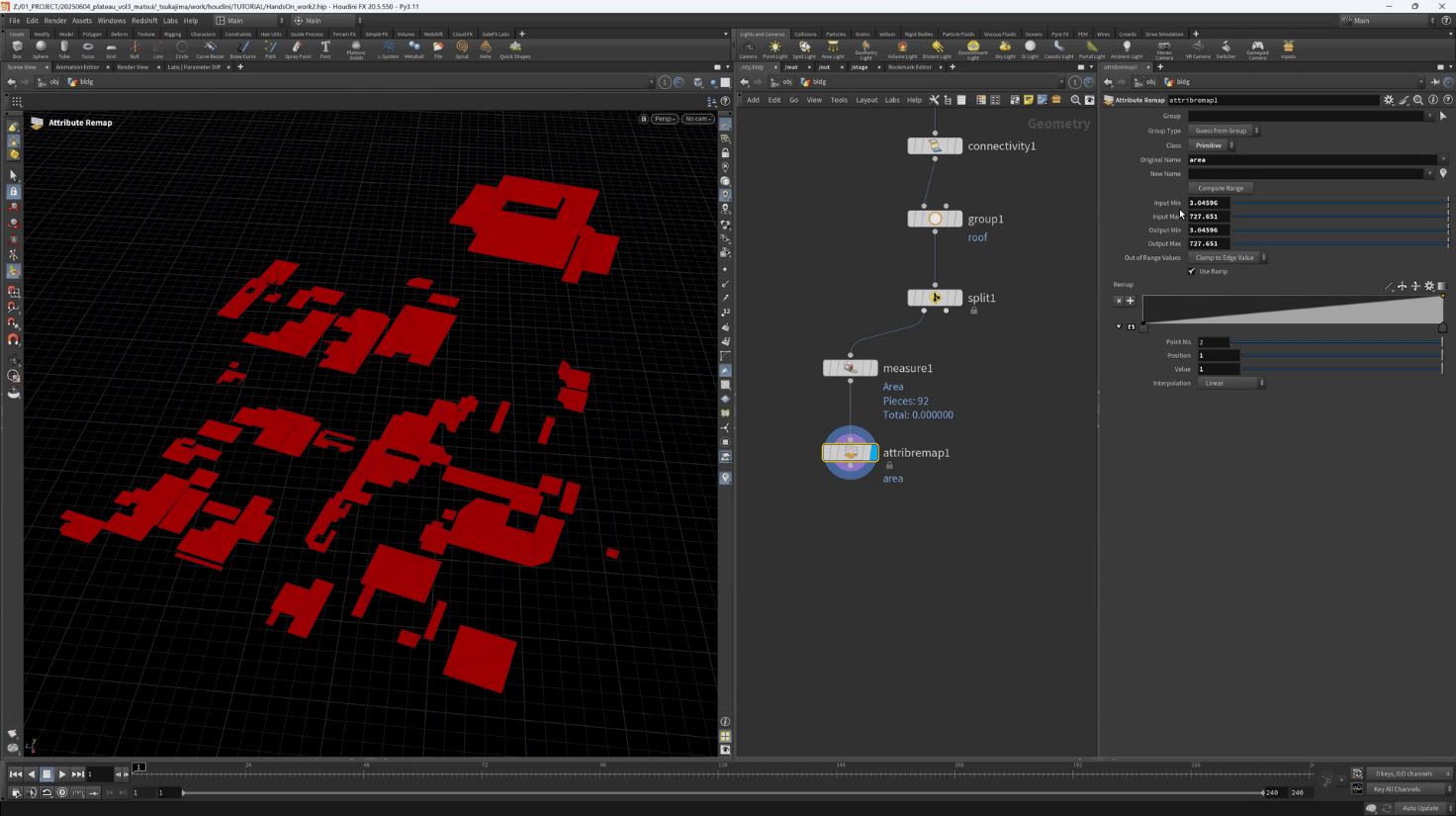Toggle the display flag on attribremap1 node
This screenshot has width=1456, height=816.
[x=872, y=453]
